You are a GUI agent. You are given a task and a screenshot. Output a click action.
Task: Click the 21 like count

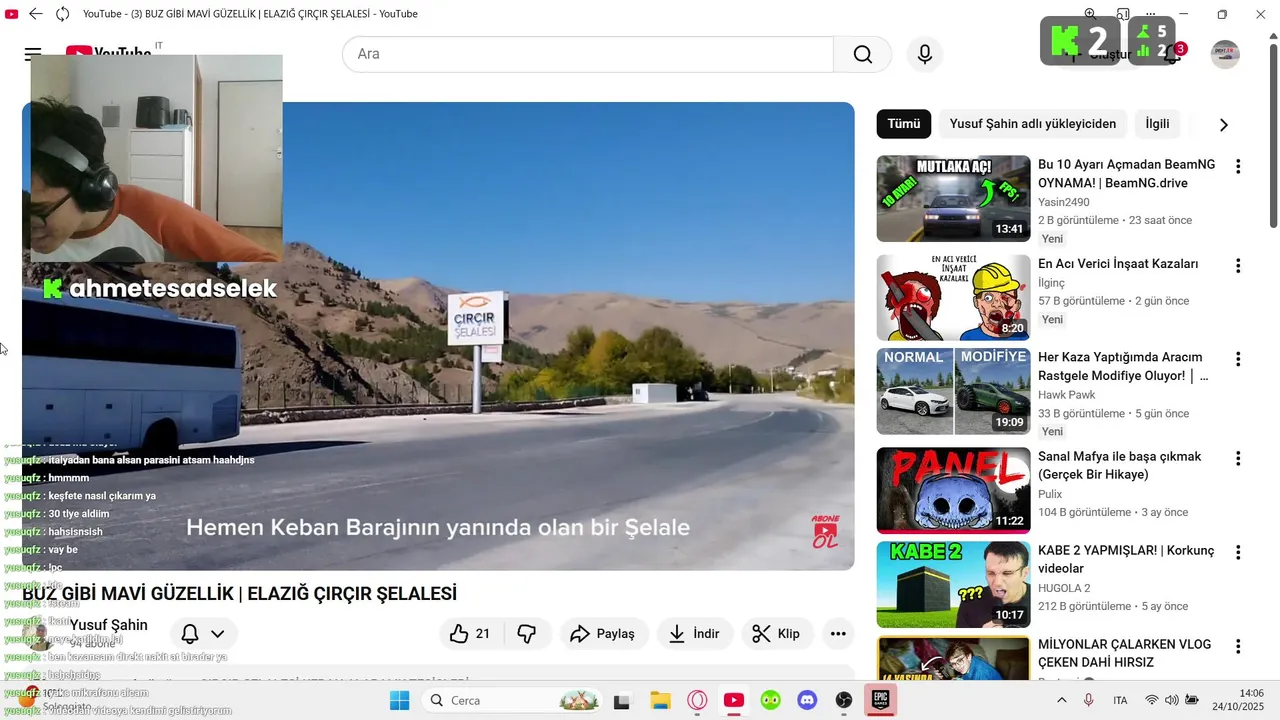[483, 634]
